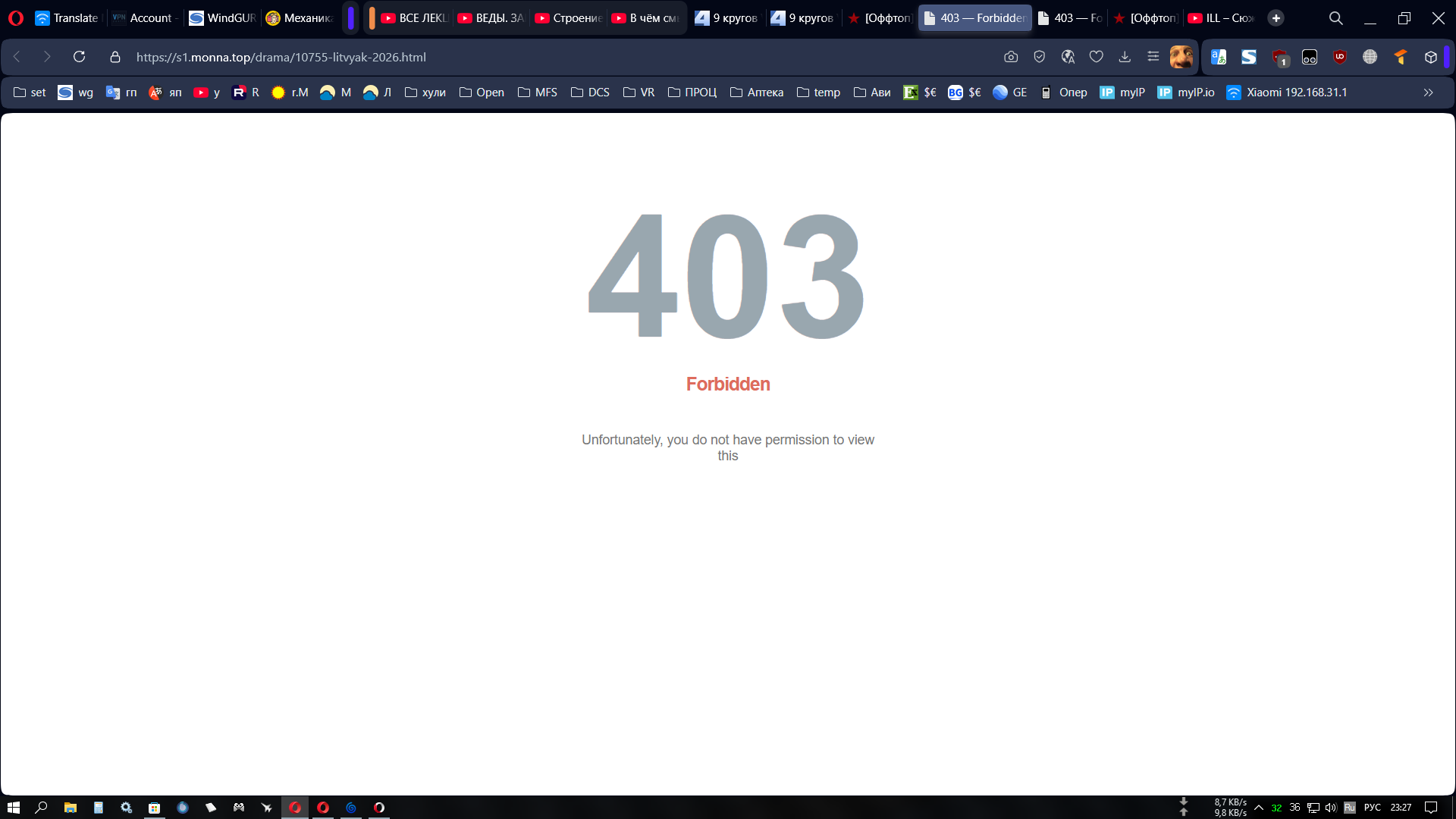Search open tabs with magnifier icon
Image resolution: width=1456 pixels, height=819 pixels.
[x=1336, y=18]
